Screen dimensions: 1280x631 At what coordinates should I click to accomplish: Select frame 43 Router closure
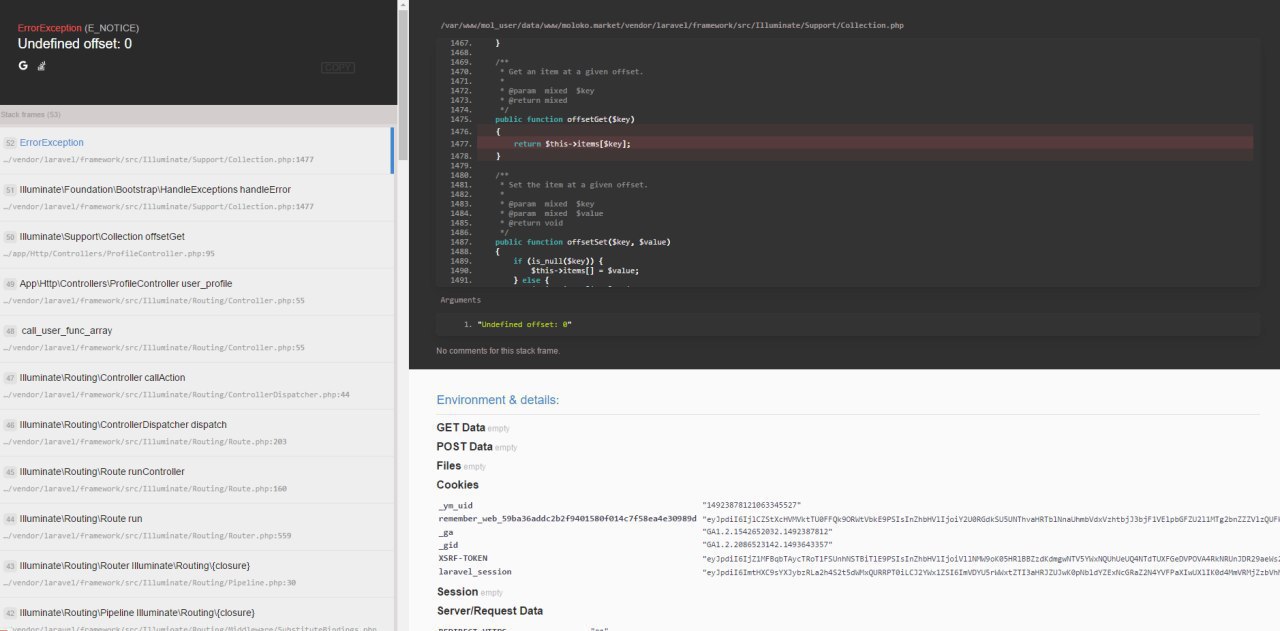(197, 573)
